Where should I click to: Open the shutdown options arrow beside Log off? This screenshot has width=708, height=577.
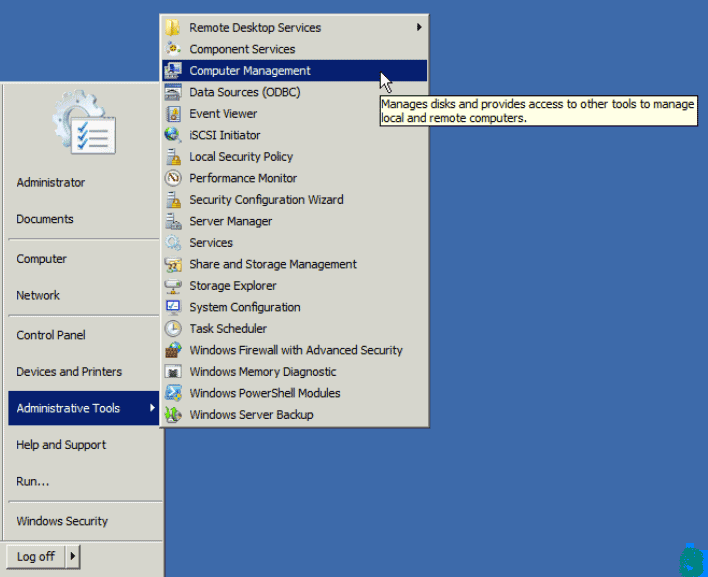(x=73, y=556)
